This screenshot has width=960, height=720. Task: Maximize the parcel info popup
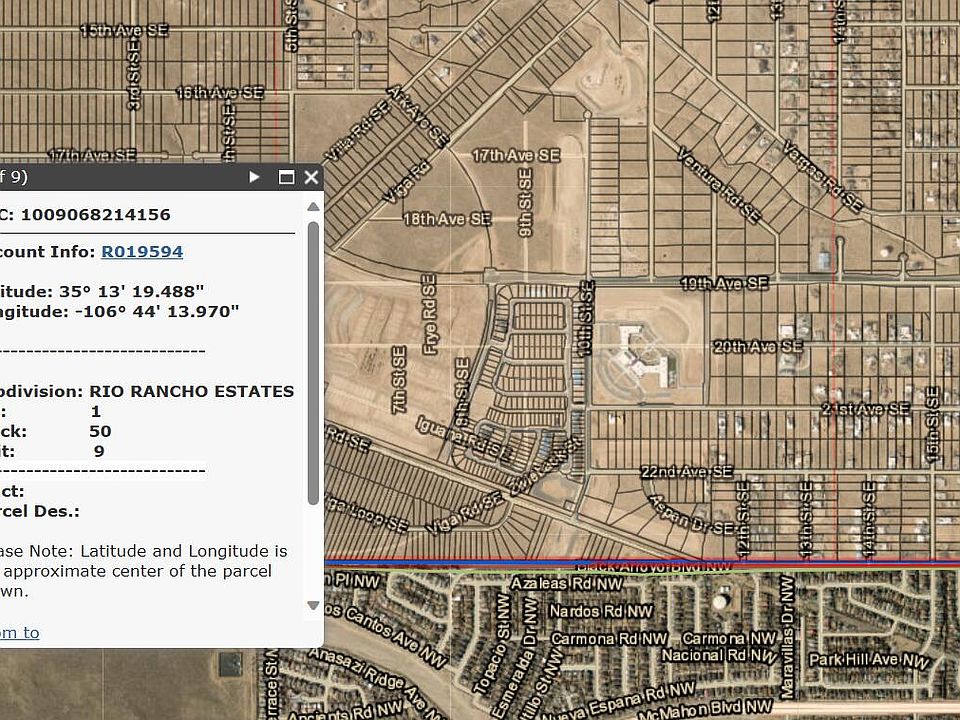coord(286,177)
